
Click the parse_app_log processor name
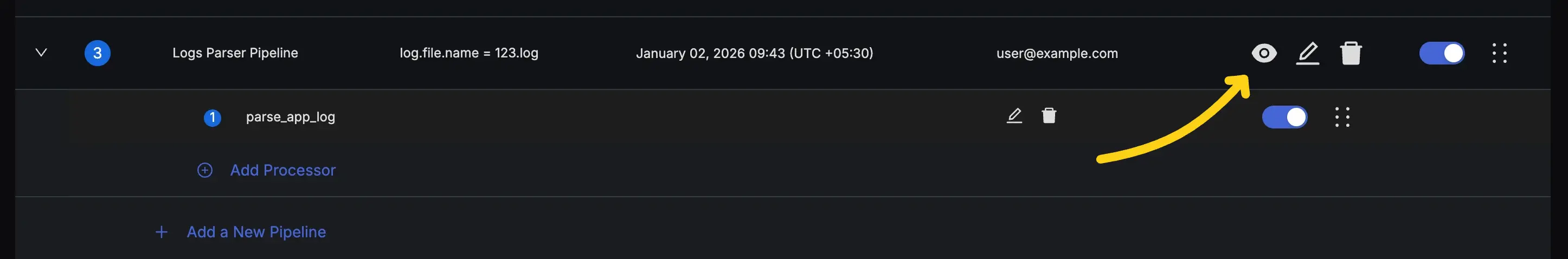(x=291, y=116)
